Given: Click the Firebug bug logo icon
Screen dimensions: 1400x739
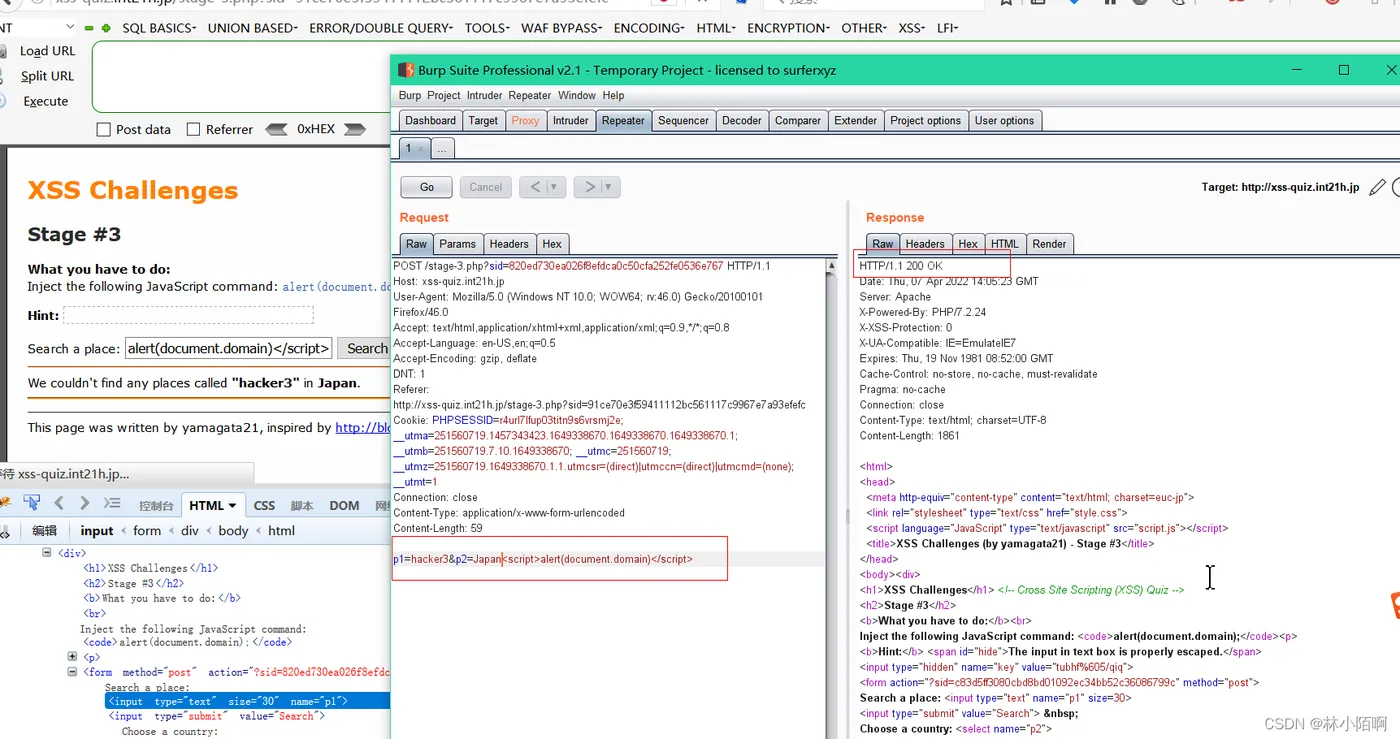Looking at the screenshot, I should point(5,503).
